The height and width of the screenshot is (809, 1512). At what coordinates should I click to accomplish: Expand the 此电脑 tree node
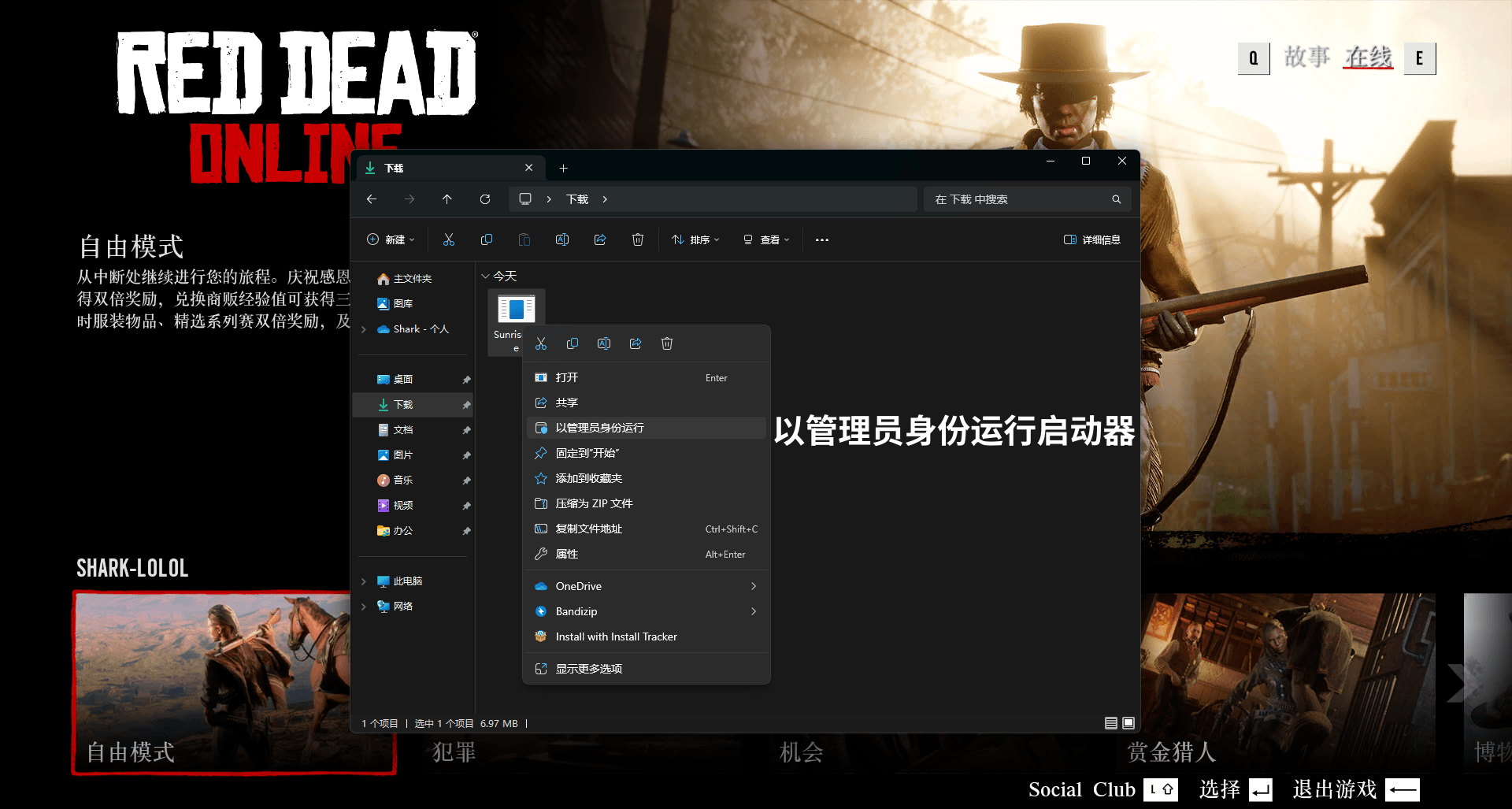(x=364, y=581)
